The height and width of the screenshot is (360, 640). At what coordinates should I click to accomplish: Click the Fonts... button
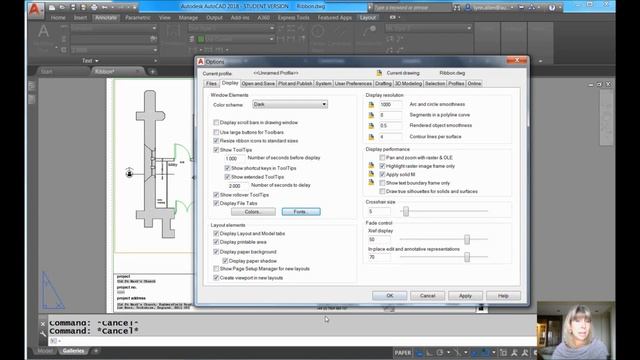pos(301,212)
